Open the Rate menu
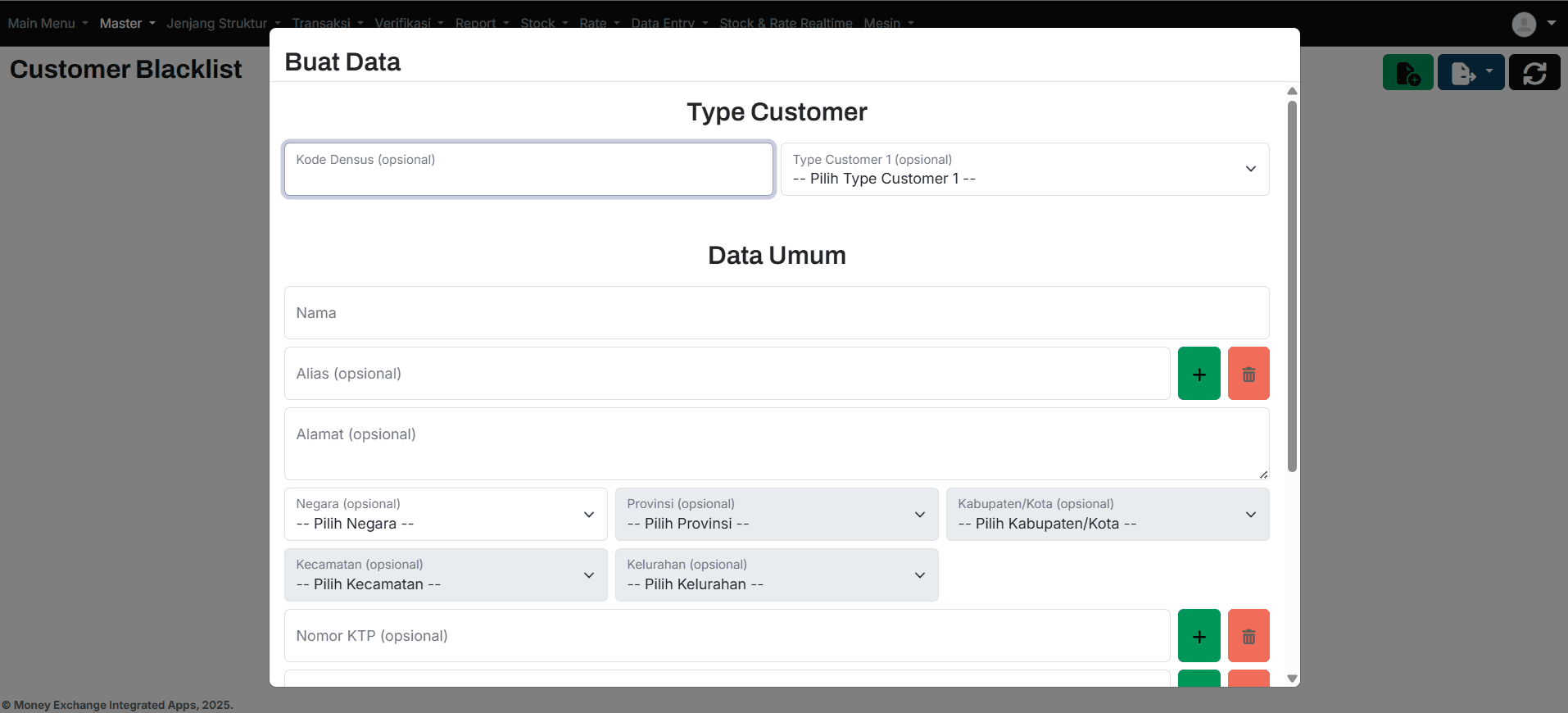Image resolution: width=1568 pixels, height=713 pixels. pyautogui.click(x=600, y=23)
